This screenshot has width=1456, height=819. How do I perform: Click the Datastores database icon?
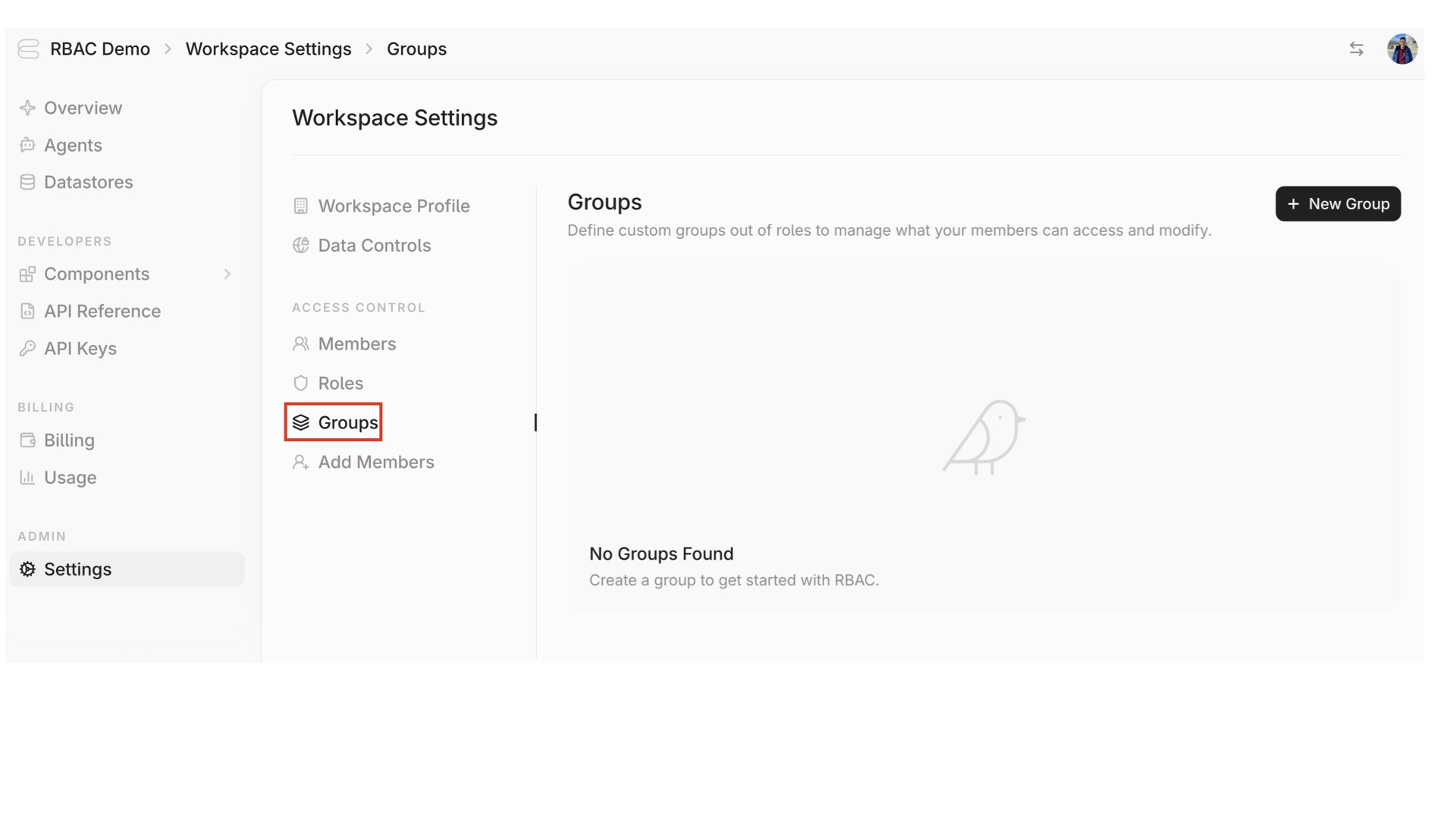[x=27, y=182]
